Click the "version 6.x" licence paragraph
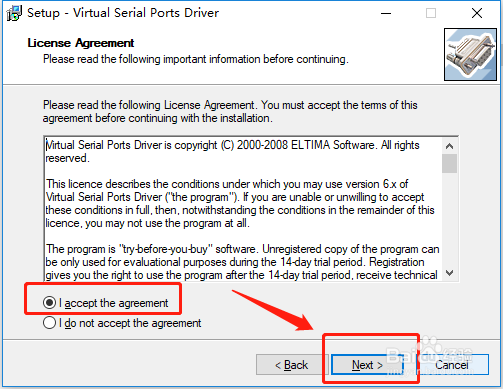This screenshot has height=389, width=503. (x=240, y=204)
